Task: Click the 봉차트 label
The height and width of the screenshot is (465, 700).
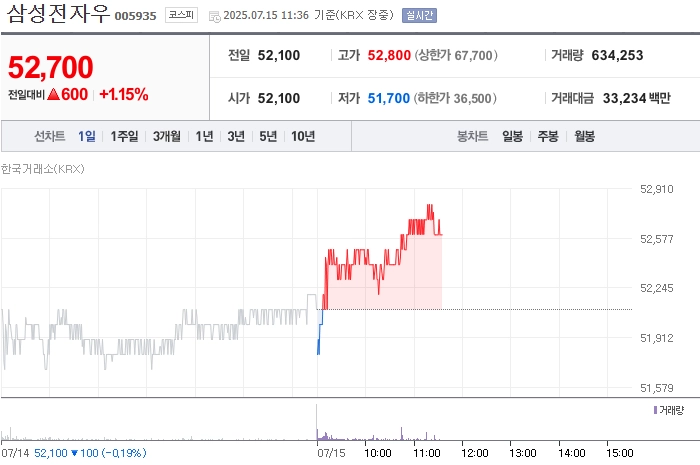Action: (472, 136)
